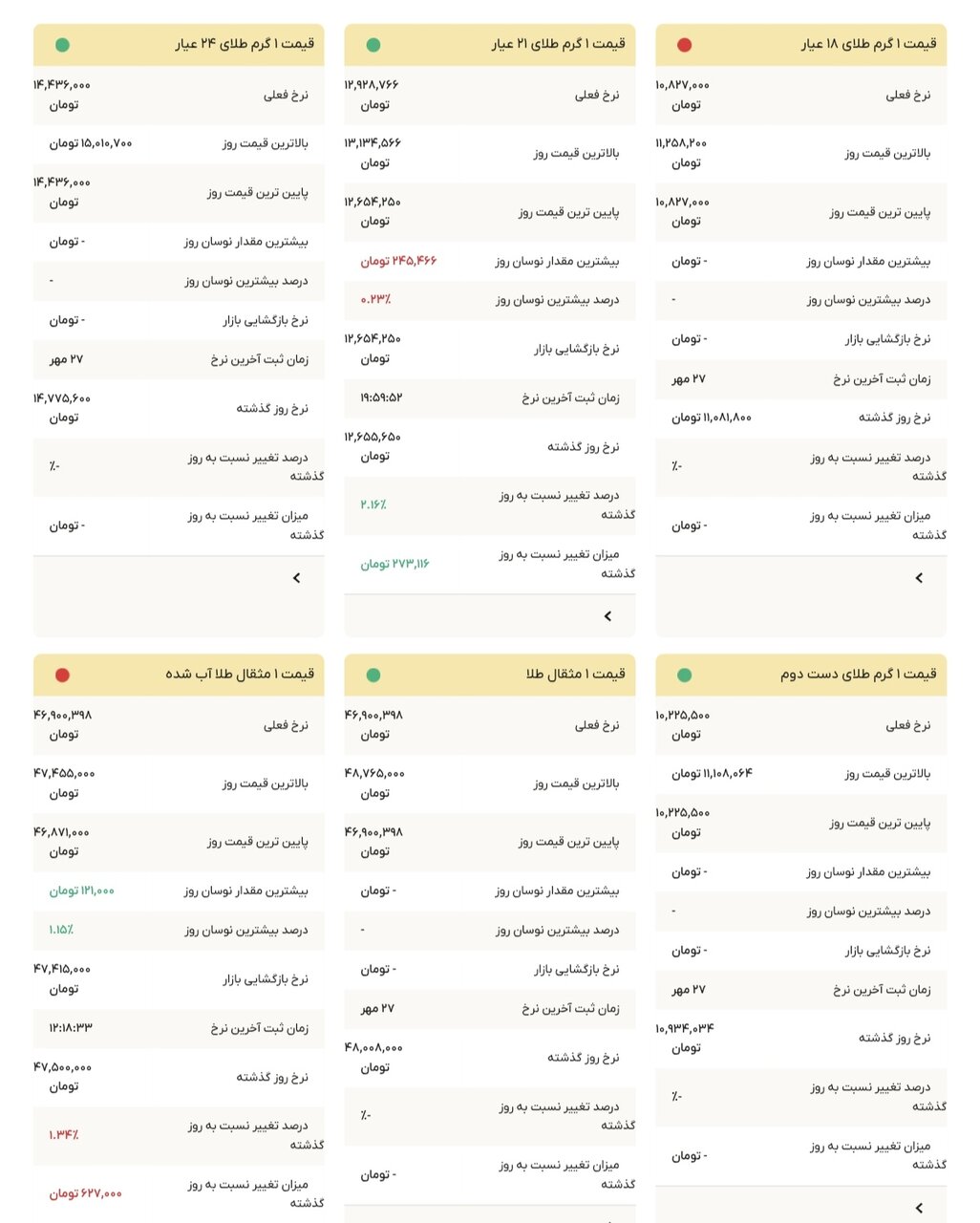980x1223 pixels.
Task: Click the green status dot on the 24-karat gold card
Action: 62,43
